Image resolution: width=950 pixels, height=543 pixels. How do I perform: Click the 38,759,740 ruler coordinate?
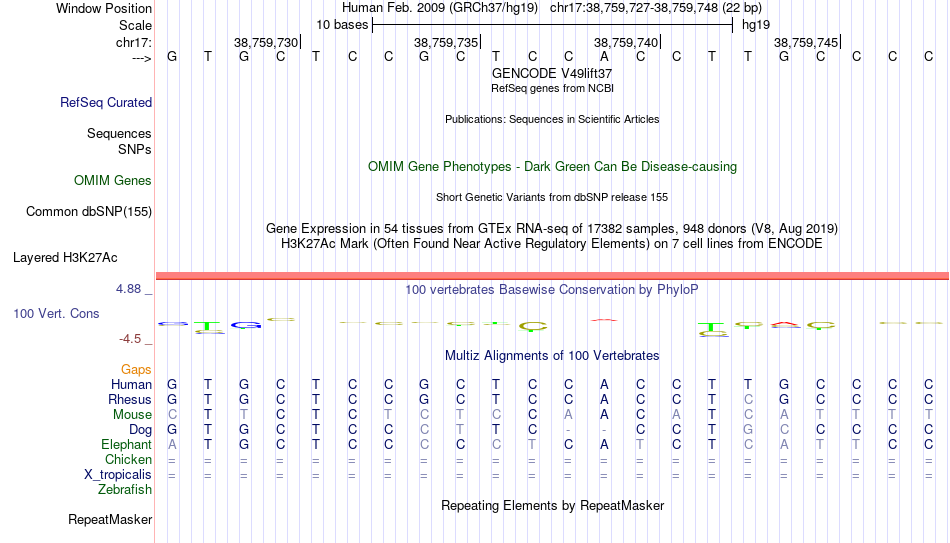(626, 42)
